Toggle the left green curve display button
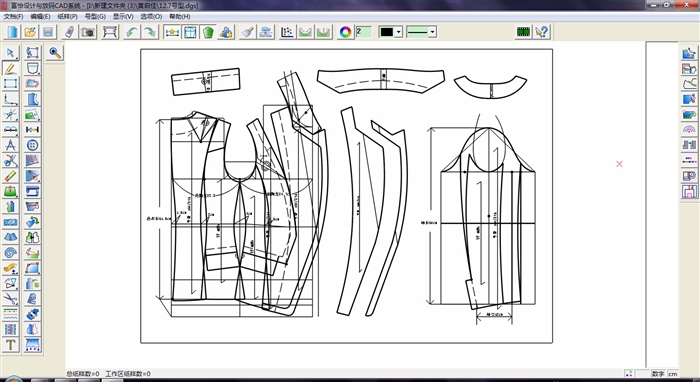 click(x=305, y=32)
